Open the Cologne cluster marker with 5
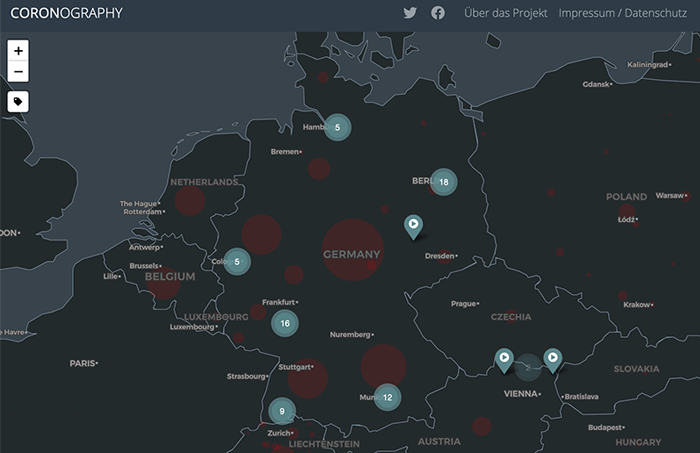Screen dimensions: 700x453 (x=237, y=262)
